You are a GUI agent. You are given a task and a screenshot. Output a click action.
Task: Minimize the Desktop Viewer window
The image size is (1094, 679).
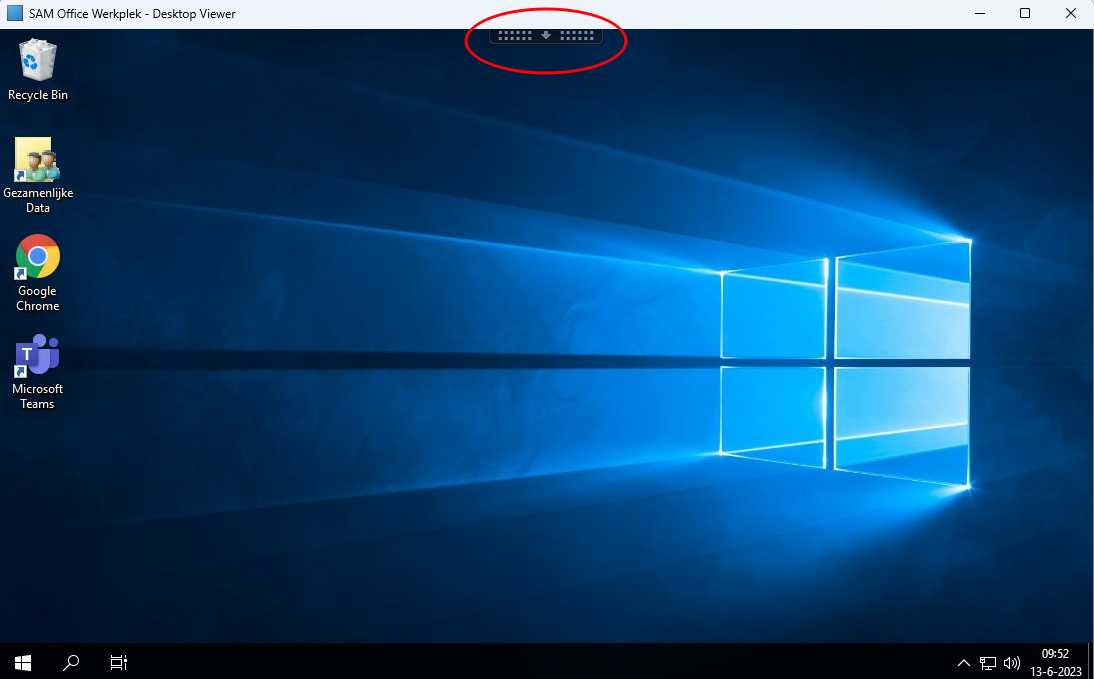point(977,14)
